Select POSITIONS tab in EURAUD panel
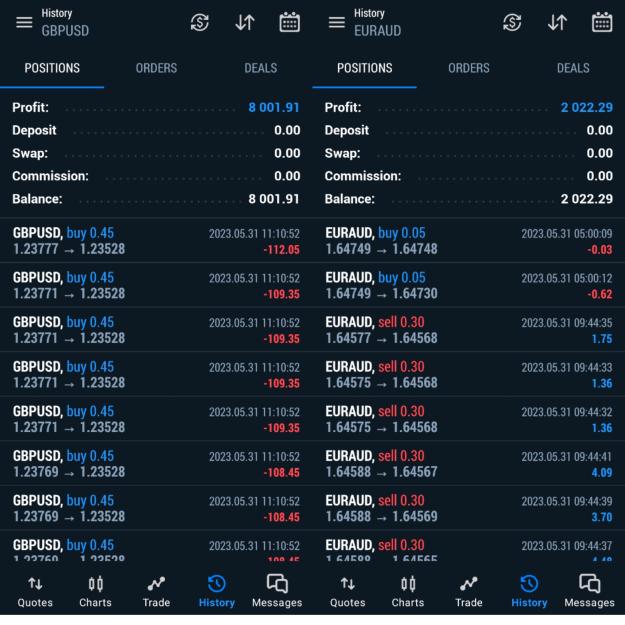Screen dimensions: 625x625 (365, 68)
